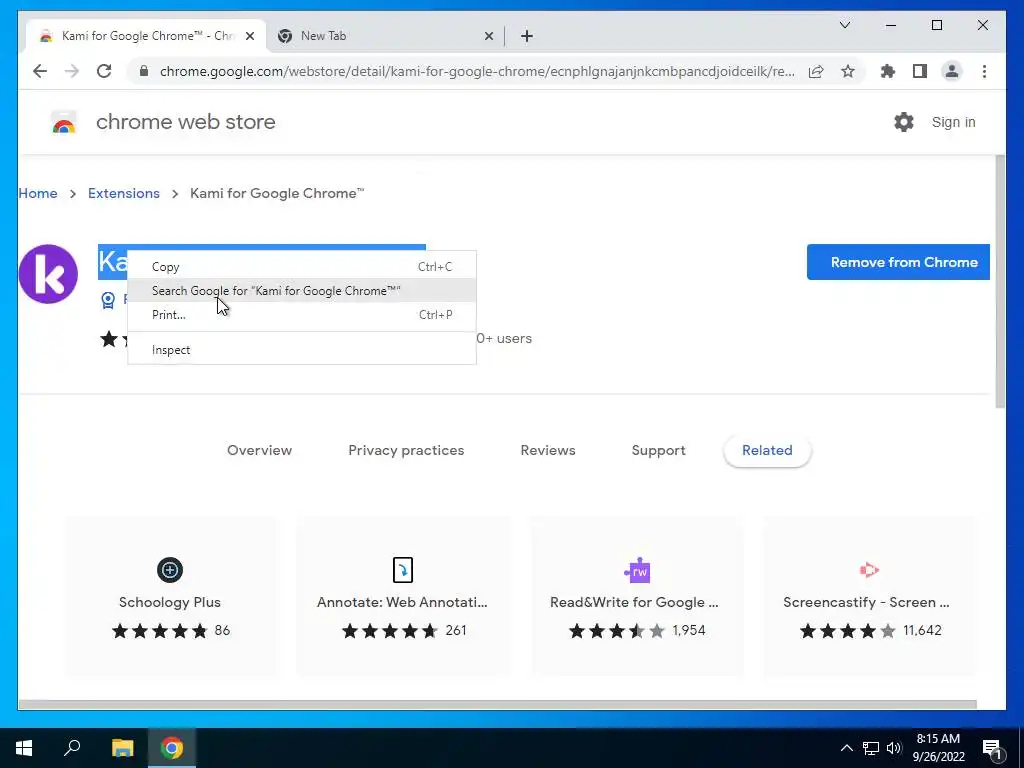Click the 86 rating count
1024x768 pixels.
222,630
